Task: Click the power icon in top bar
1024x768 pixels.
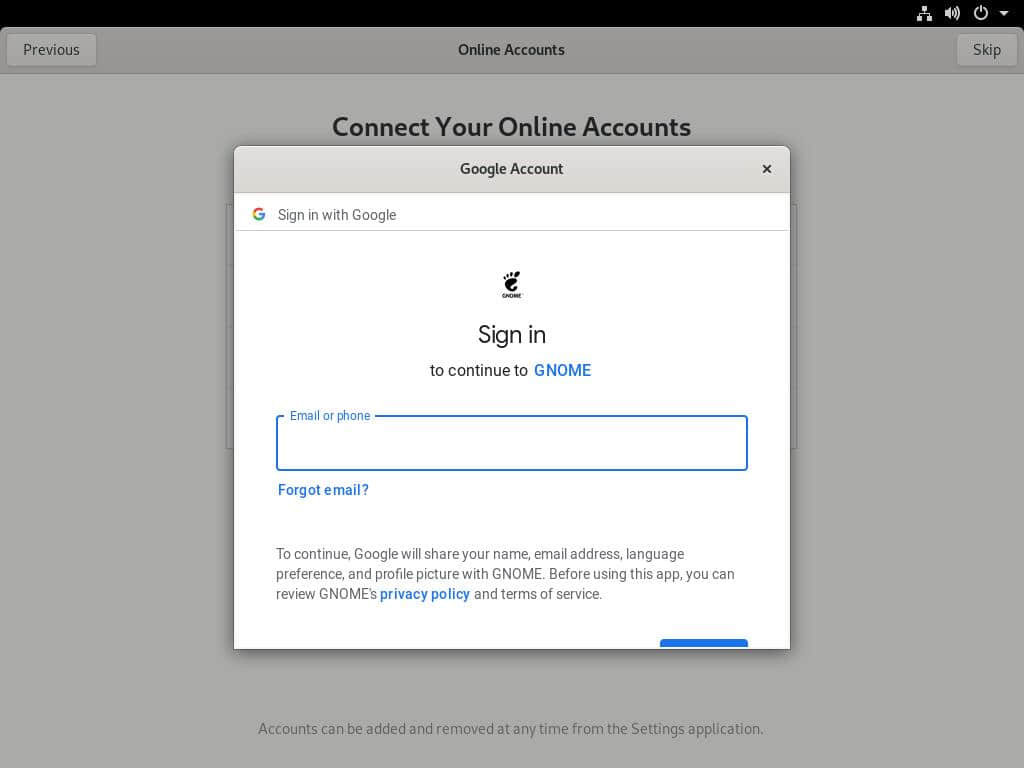Action: point(980,13)
